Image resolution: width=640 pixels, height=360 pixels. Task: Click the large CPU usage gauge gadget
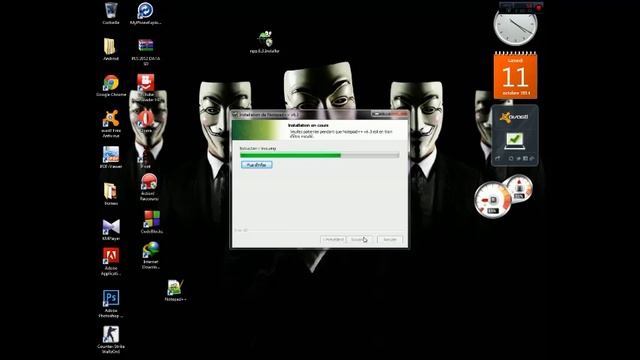click(x=492, y=200)
